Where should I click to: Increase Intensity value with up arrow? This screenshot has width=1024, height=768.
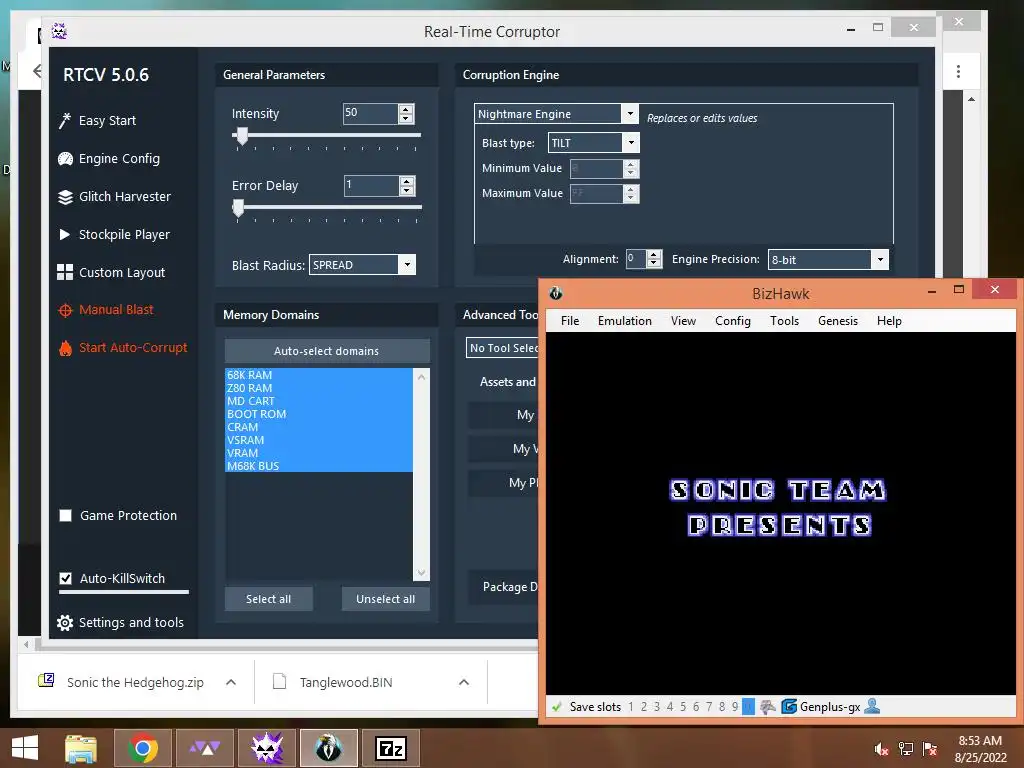point(406,109)
